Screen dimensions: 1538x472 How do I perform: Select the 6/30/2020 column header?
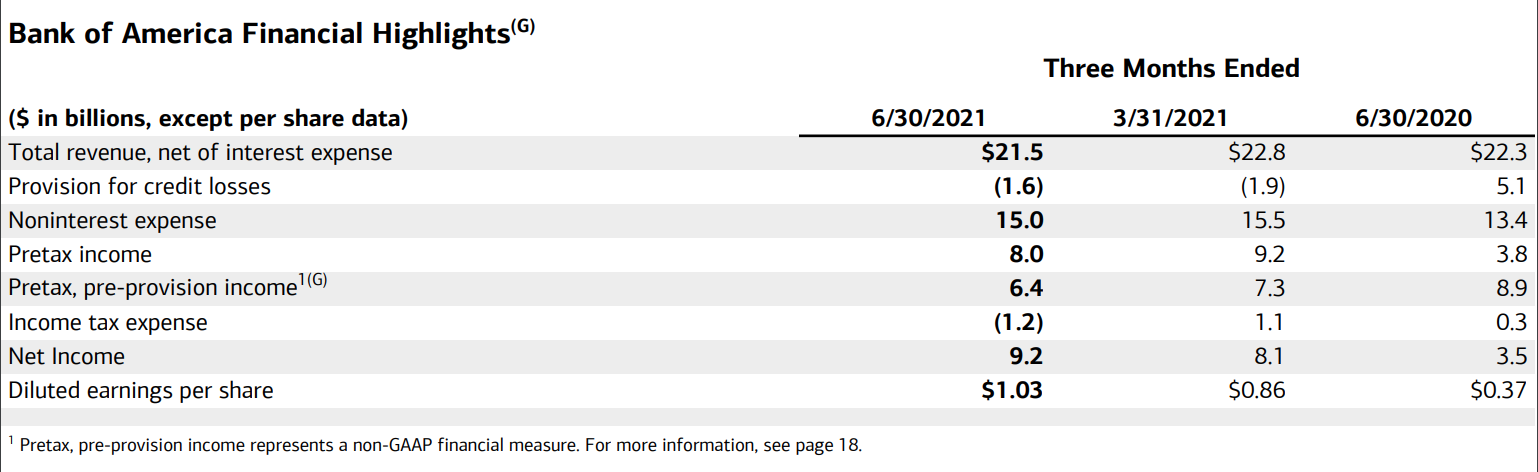pyautogui.click(x=1413, y=118)
